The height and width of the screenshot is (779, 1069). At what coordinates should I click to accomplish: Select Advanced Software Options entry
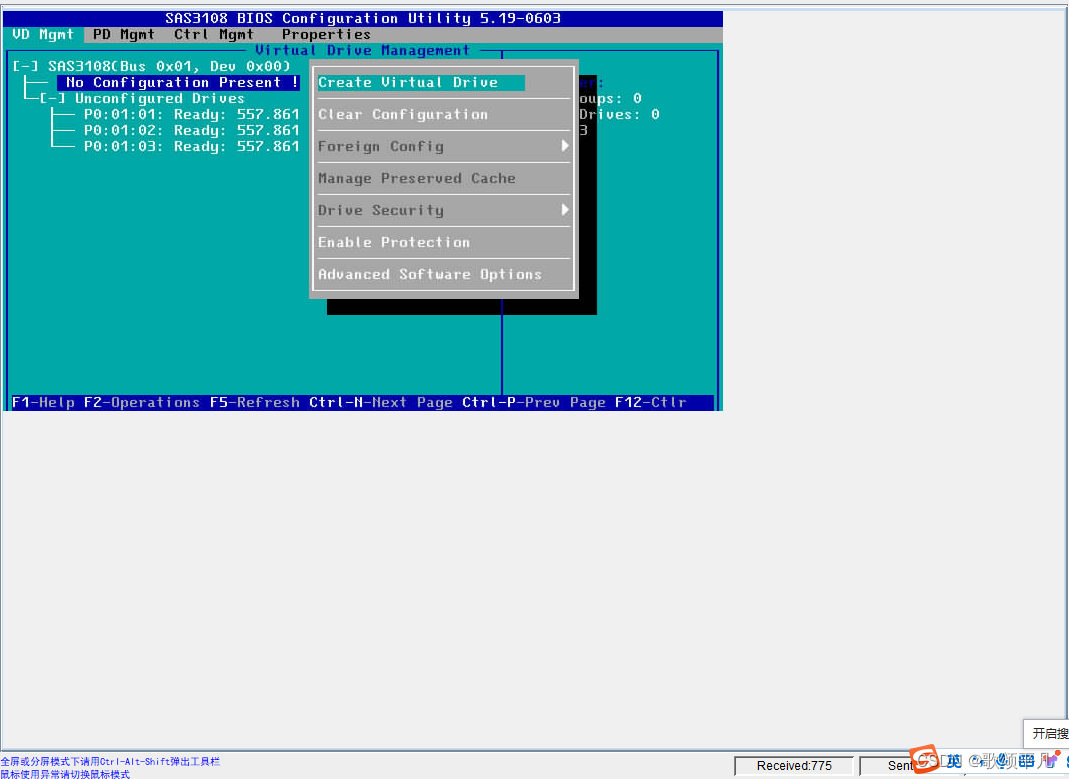click(x=430, y=275)
